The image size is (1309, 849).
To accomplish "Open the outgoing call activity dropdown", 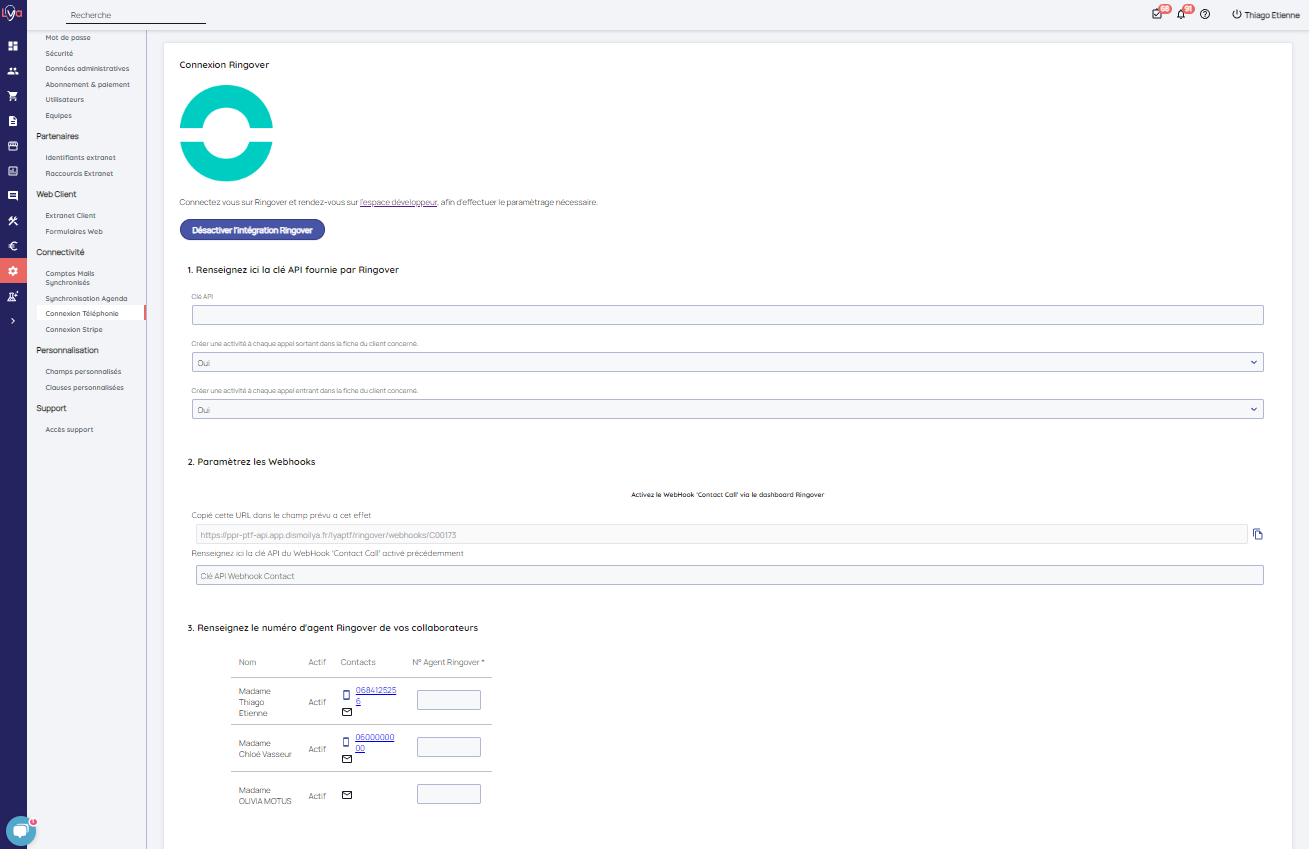I will pyautogui.click(x=727, y=362).
